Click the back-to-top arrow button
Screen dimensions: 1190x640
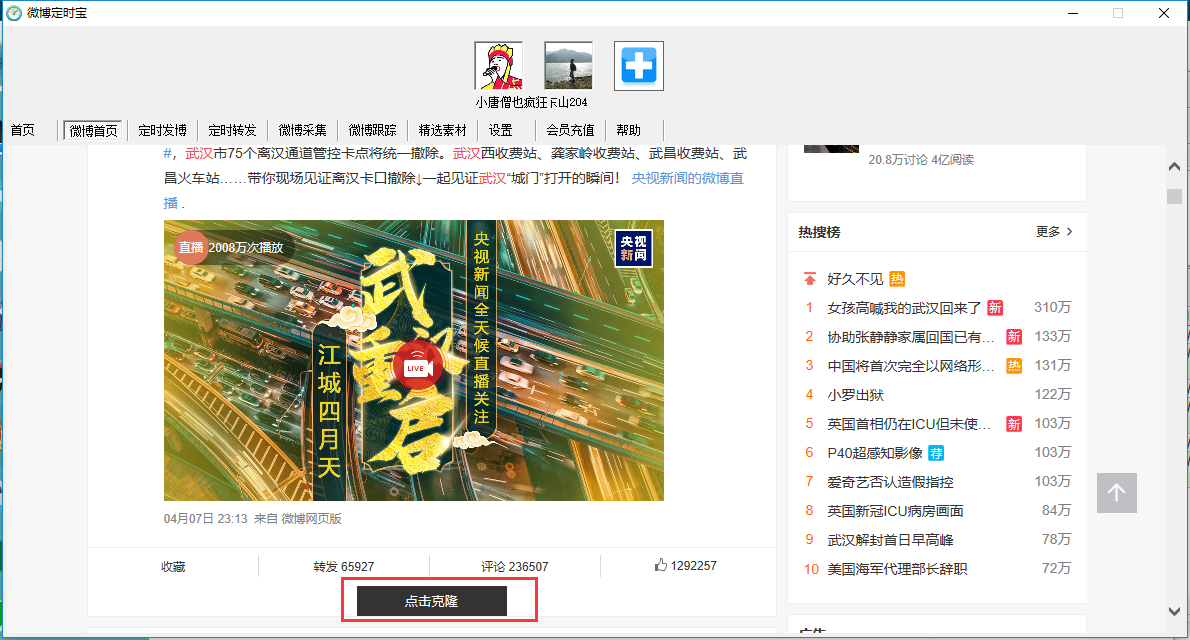(1116, 493)
